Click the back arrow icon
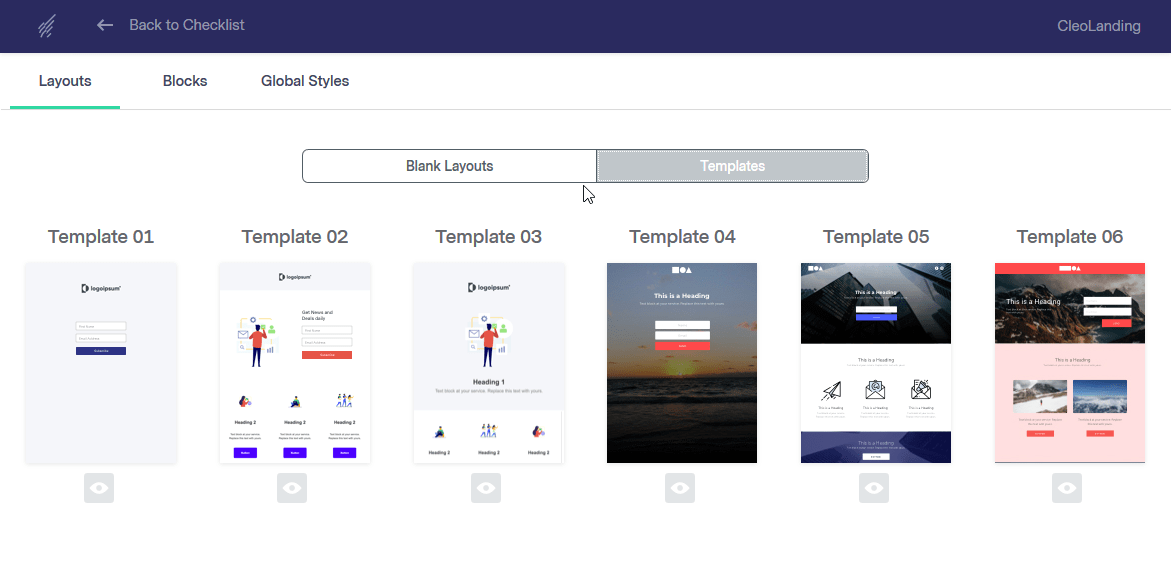This screenshot has height=569, width=1171. (105, 25)
